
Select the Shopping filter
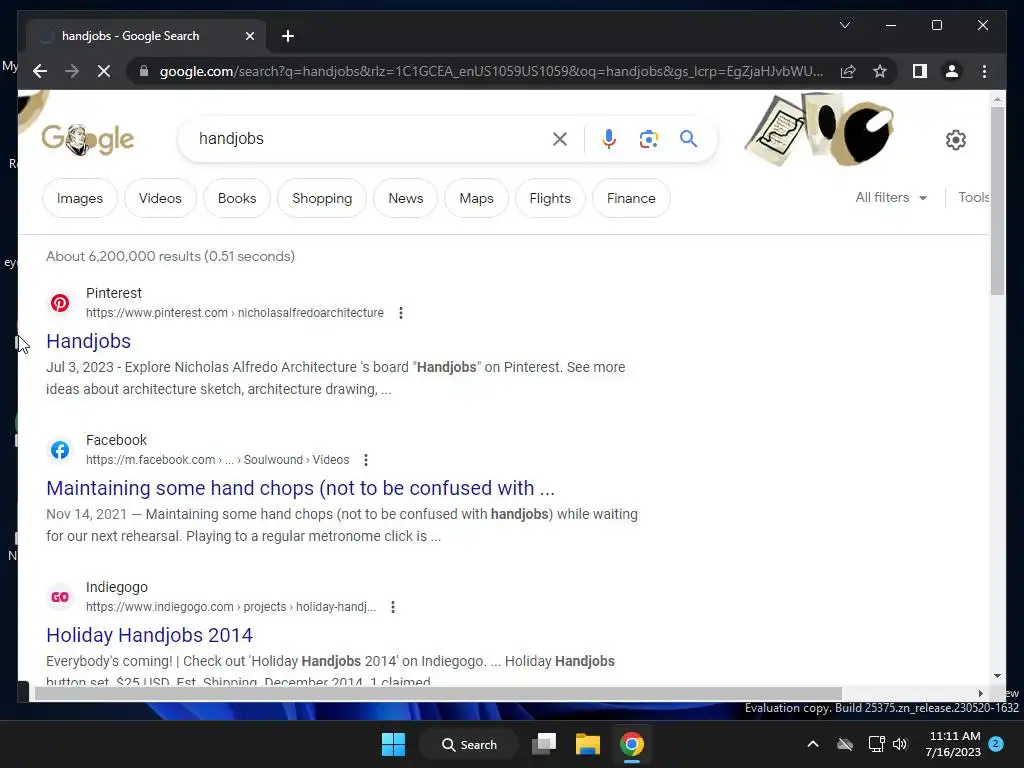click(322, 198)
